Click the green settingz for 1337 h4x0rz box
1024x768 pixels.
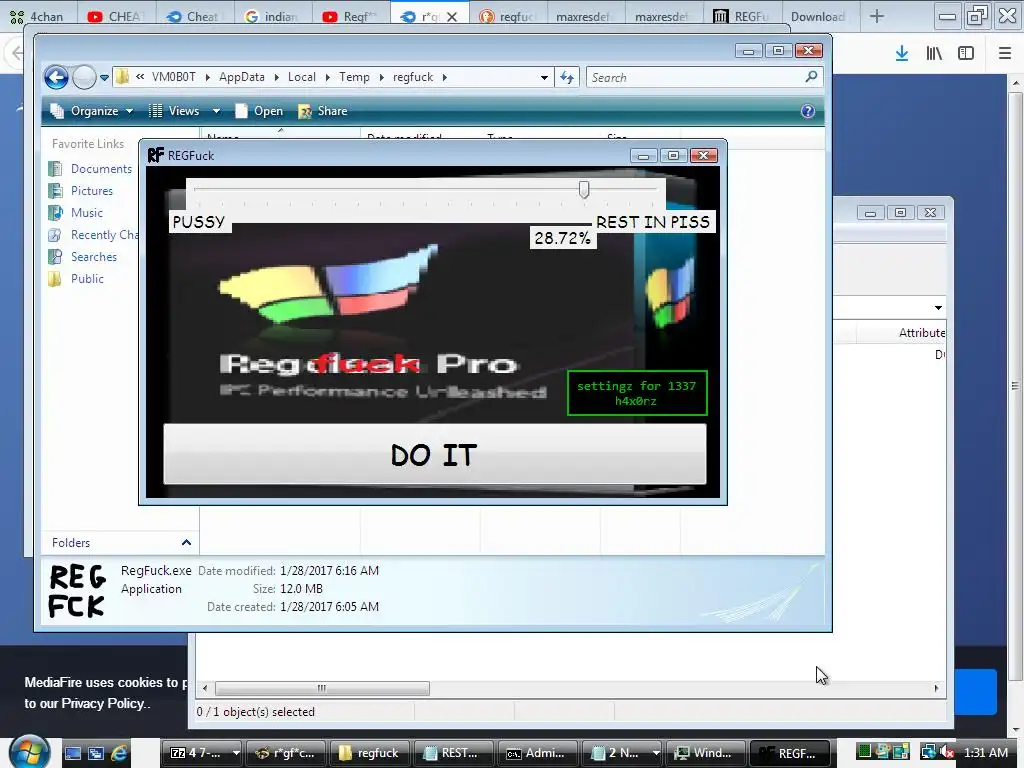(637, 393)
